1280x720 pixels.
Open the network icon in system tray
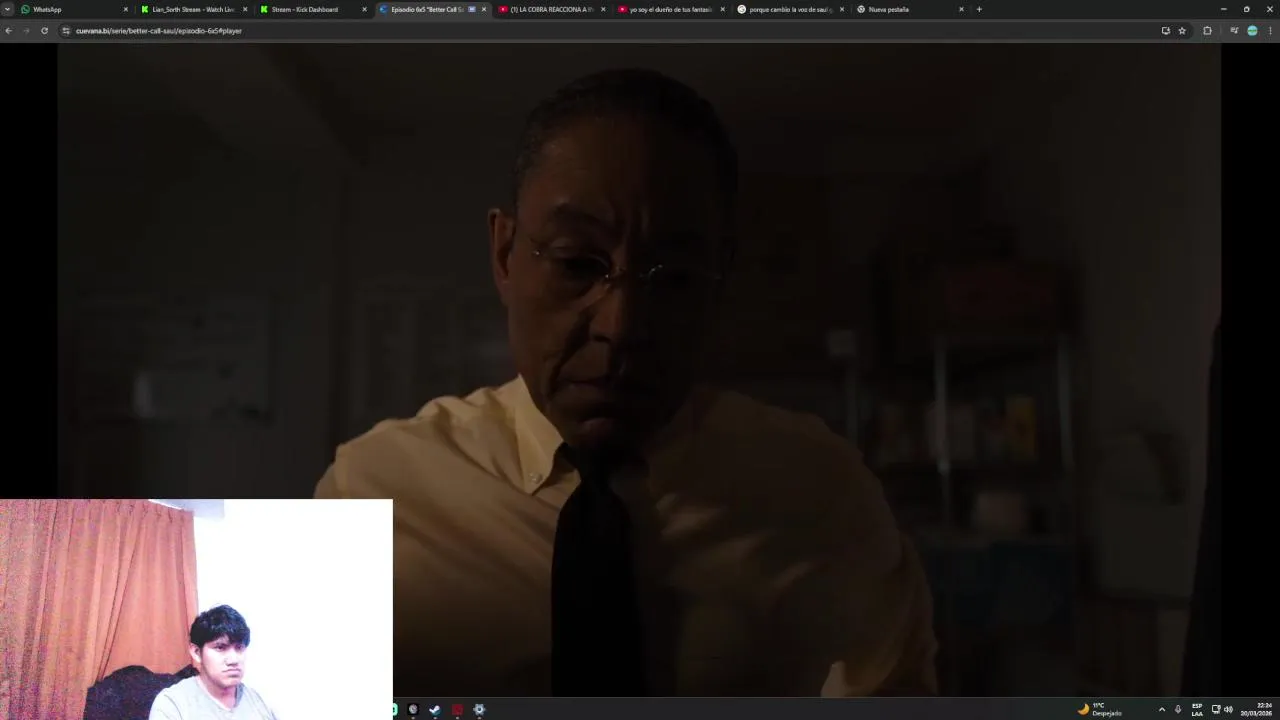coord(1216,709)
